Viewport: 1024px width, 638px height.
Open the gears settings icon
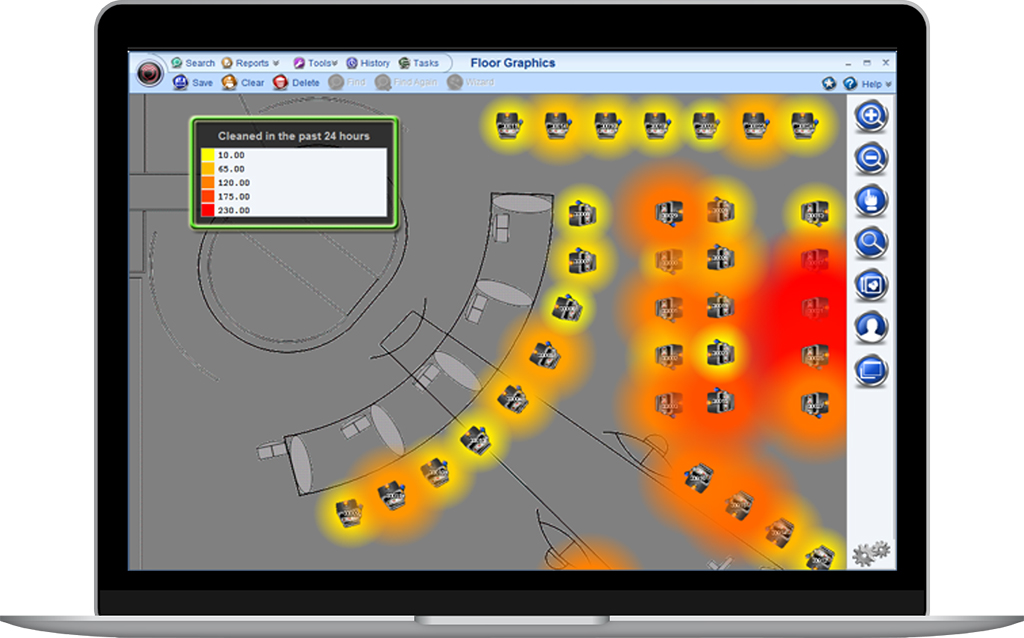pos(870,553)
